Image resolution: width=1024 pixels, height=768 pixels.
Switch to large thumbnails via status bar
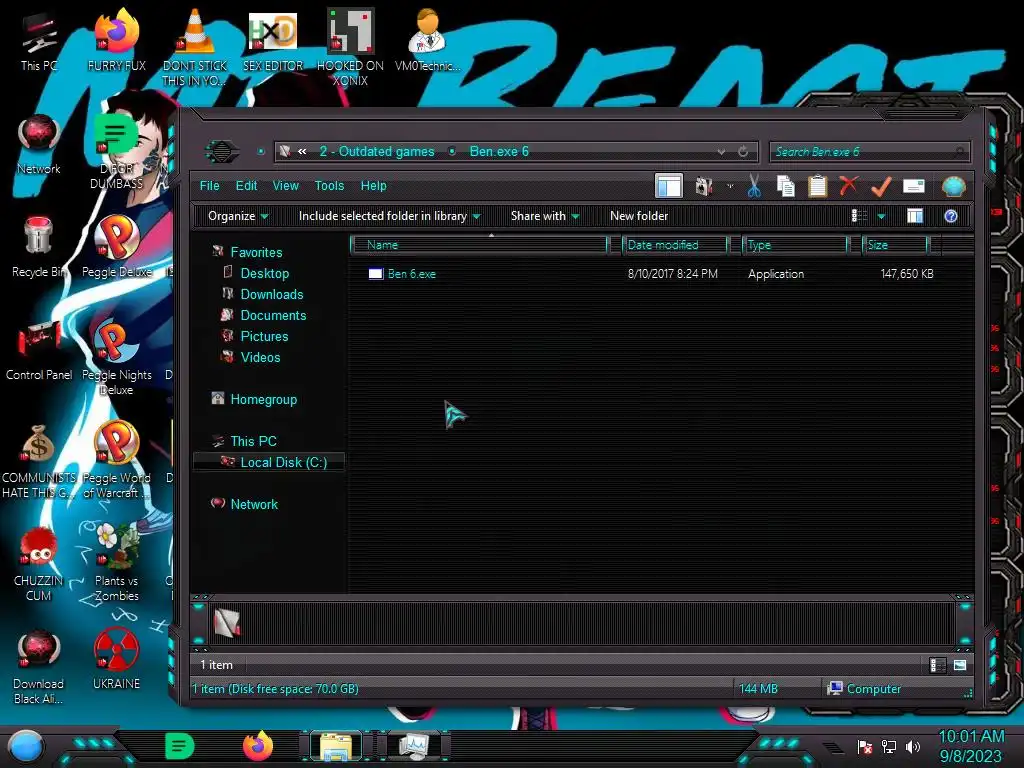pyautogui.click(x=960, y=665)
